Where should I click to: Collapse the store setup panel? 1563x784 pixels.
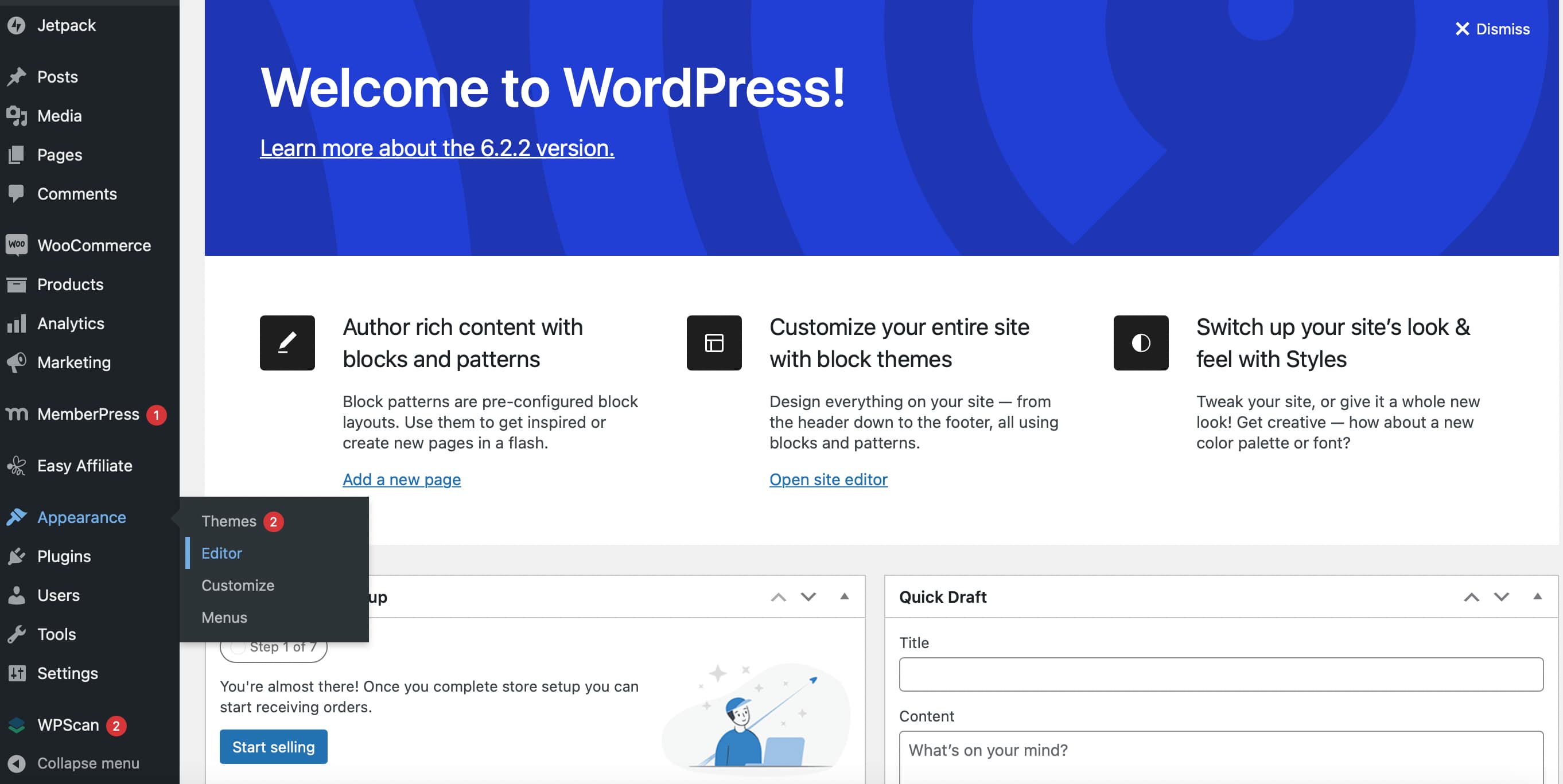[x=845, y=596]
